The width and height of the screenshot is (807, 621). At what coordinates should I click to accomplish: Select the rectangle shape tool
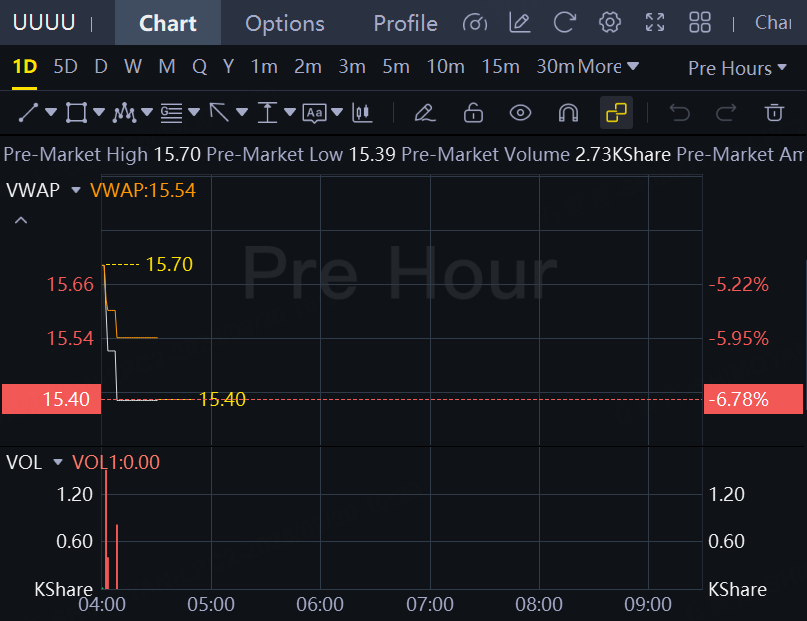coord(76,113)
